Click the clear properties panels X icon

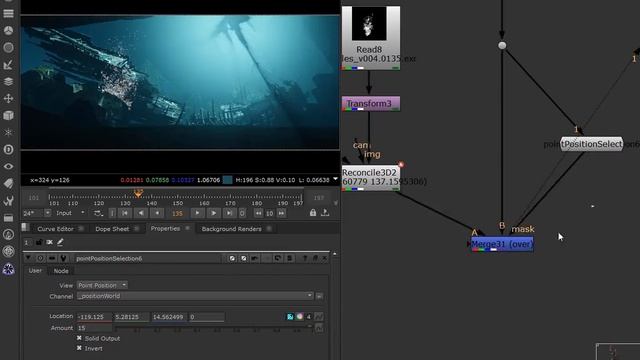click(x=49, y=242)
